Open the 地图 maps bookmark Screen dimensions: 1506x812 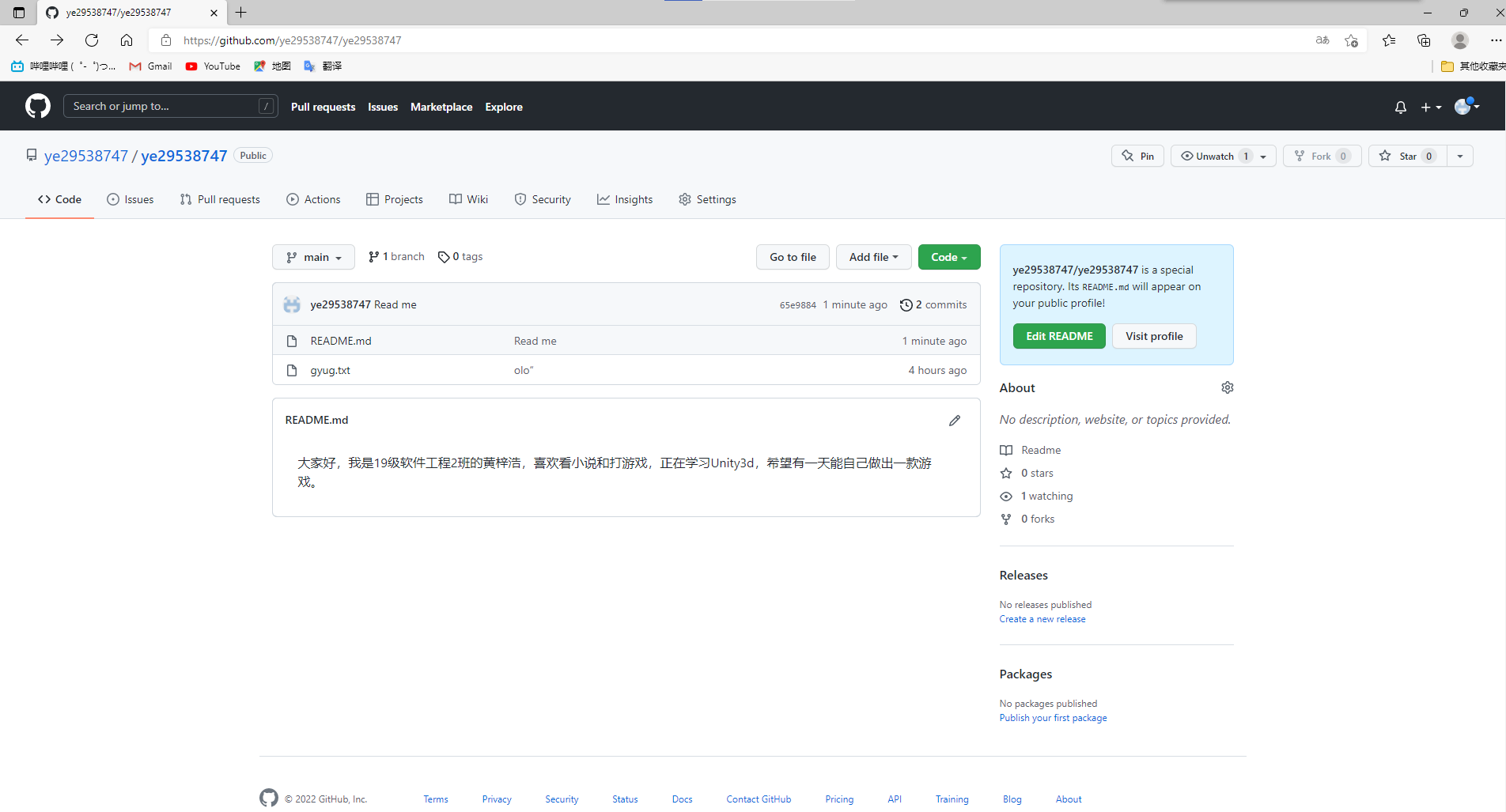[272, 66]
